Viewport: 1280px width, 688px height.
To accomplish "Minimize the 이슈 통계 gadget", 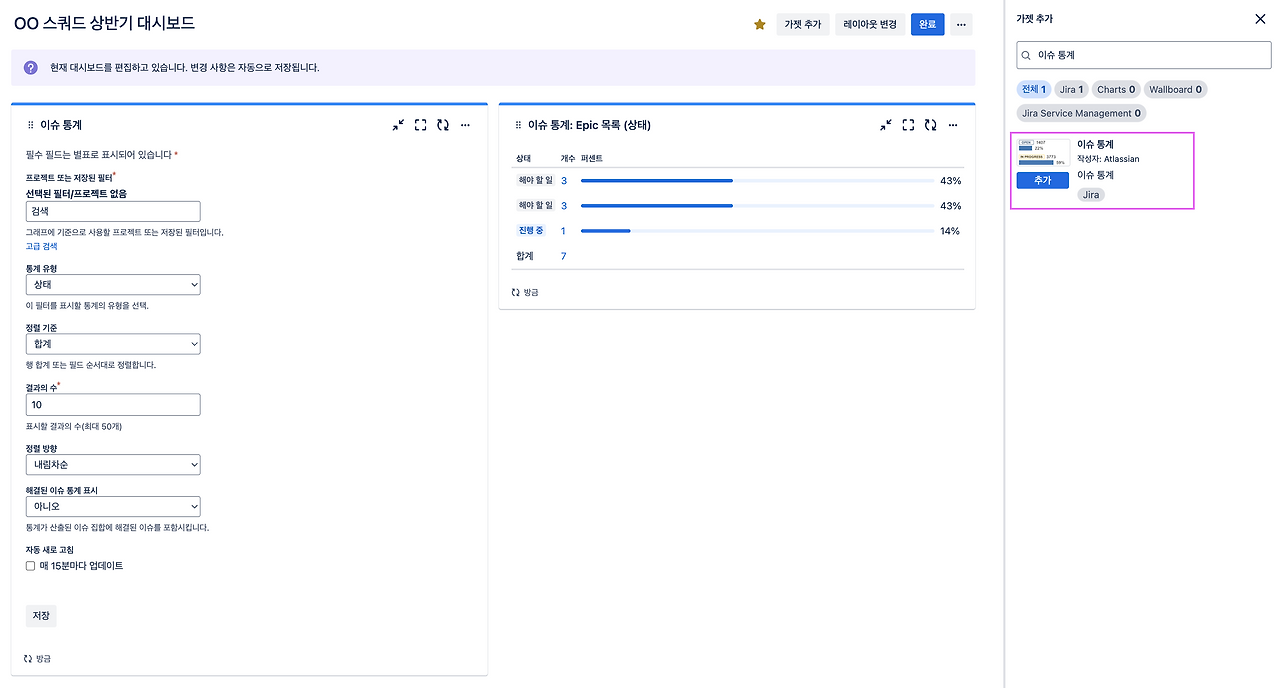I will 399,125.
